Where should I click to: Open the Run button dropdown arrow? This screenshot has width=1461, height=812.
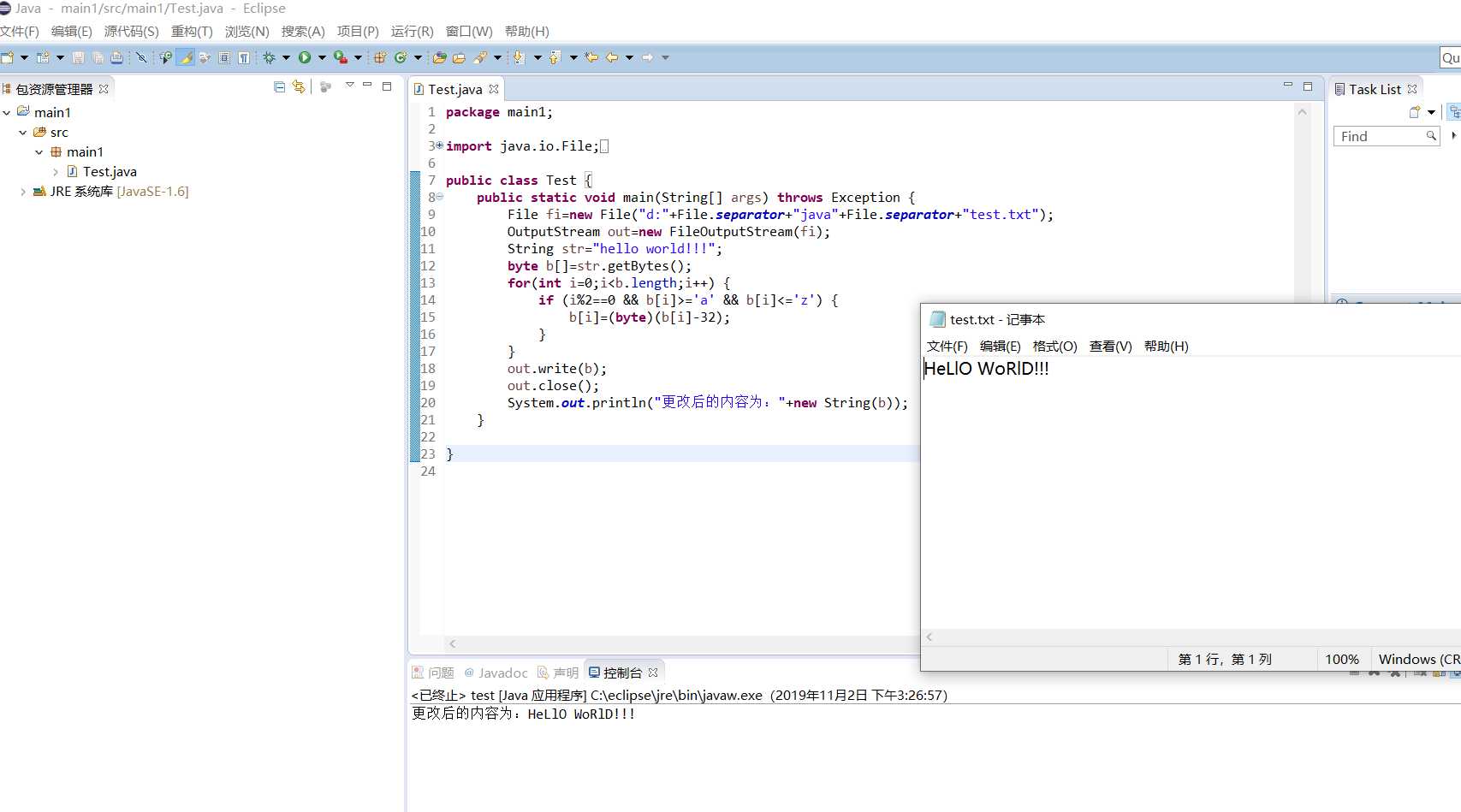tap(322, 57)
